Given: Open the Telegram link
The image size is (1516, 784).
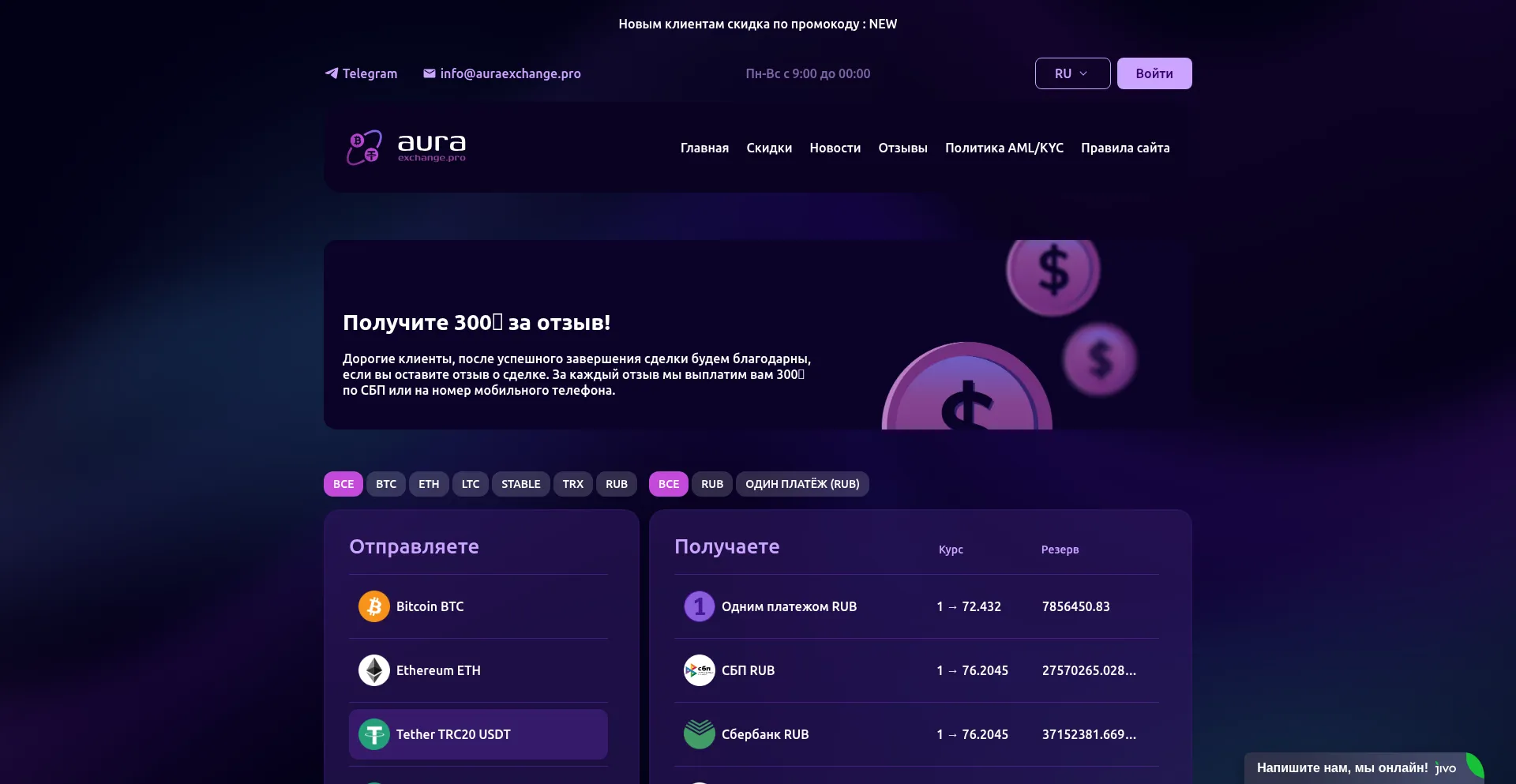Looking at the screenshot, I should 361,73.
